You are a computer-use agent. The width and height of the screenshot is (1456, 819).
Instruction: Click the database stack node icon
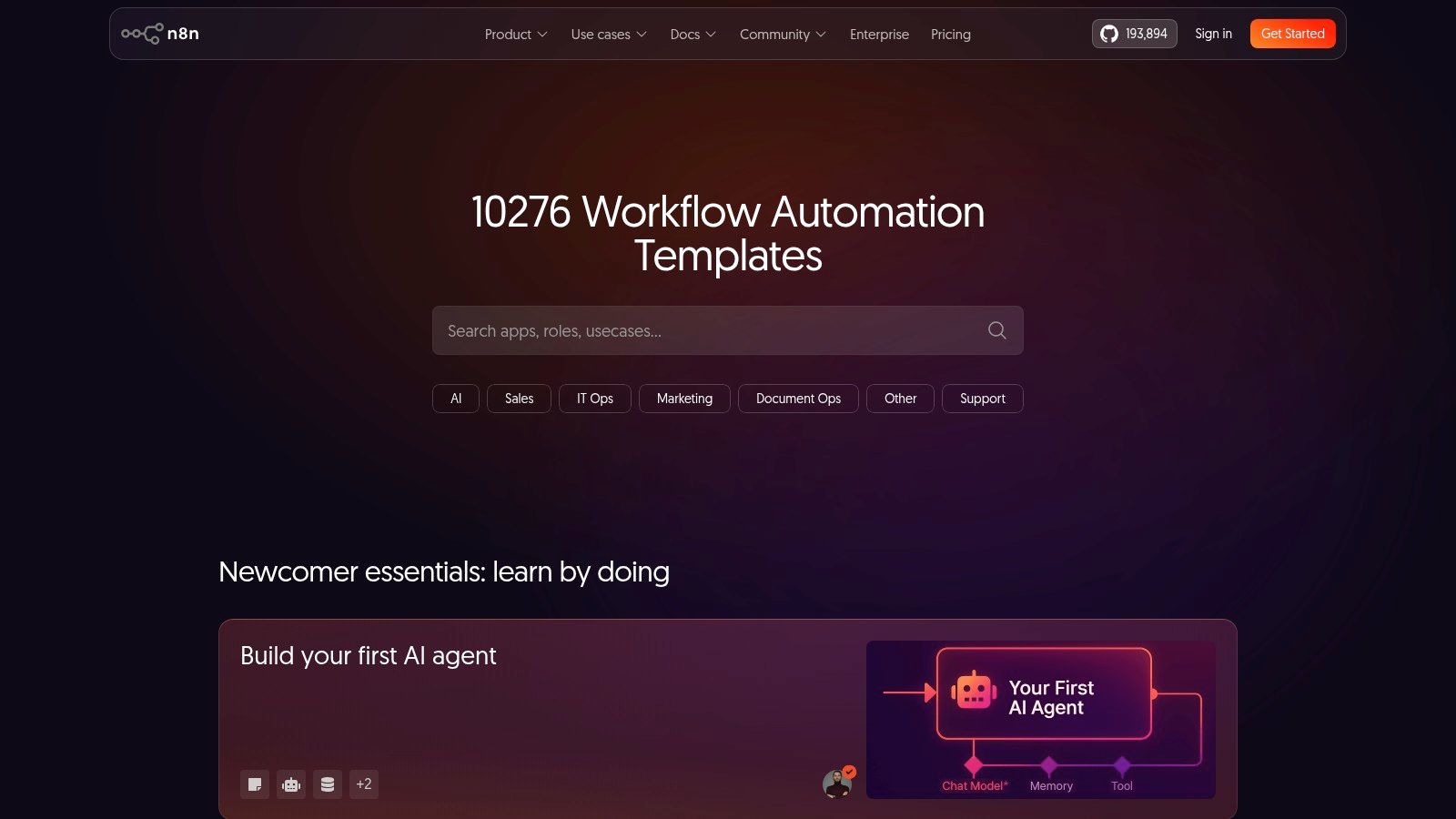coord(328,784)
